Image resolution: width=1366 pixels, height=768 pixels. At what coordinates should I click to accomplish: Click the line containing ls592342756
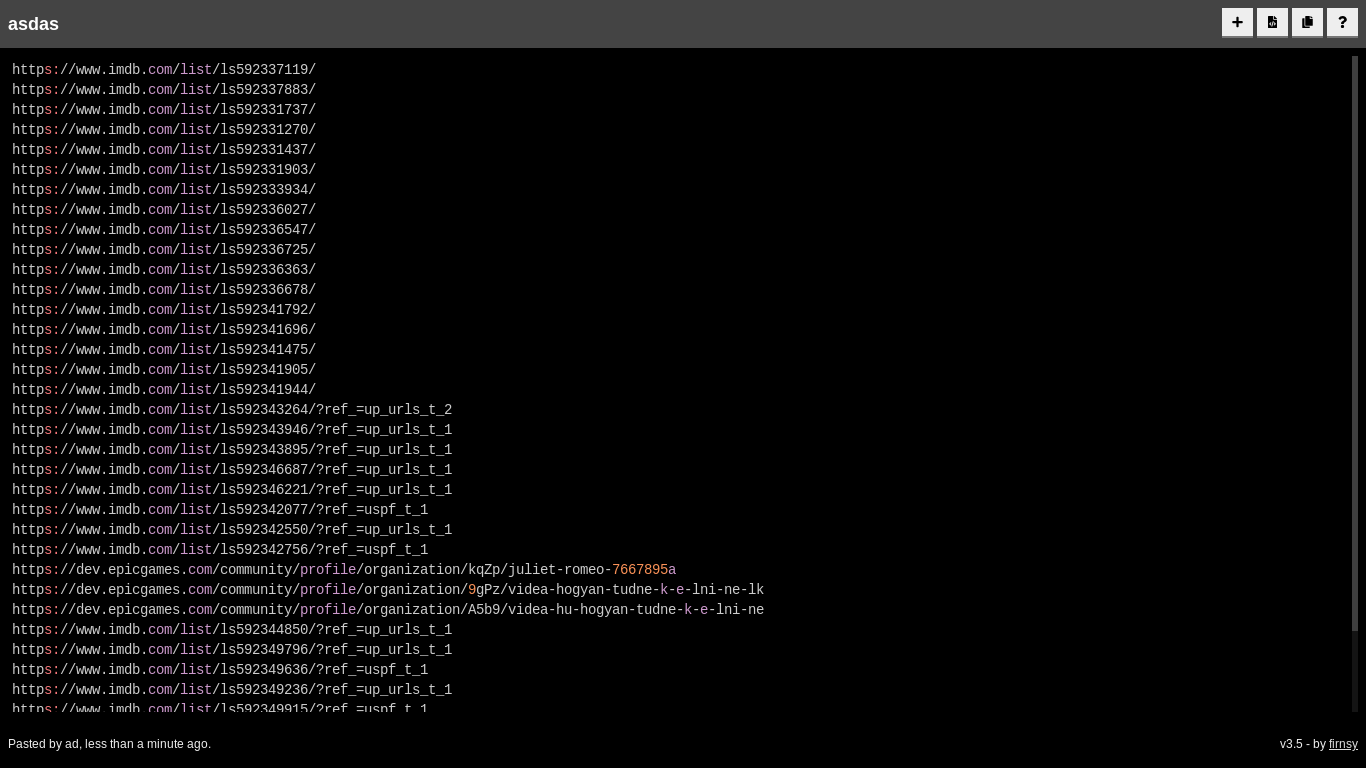tap(220, 550)
